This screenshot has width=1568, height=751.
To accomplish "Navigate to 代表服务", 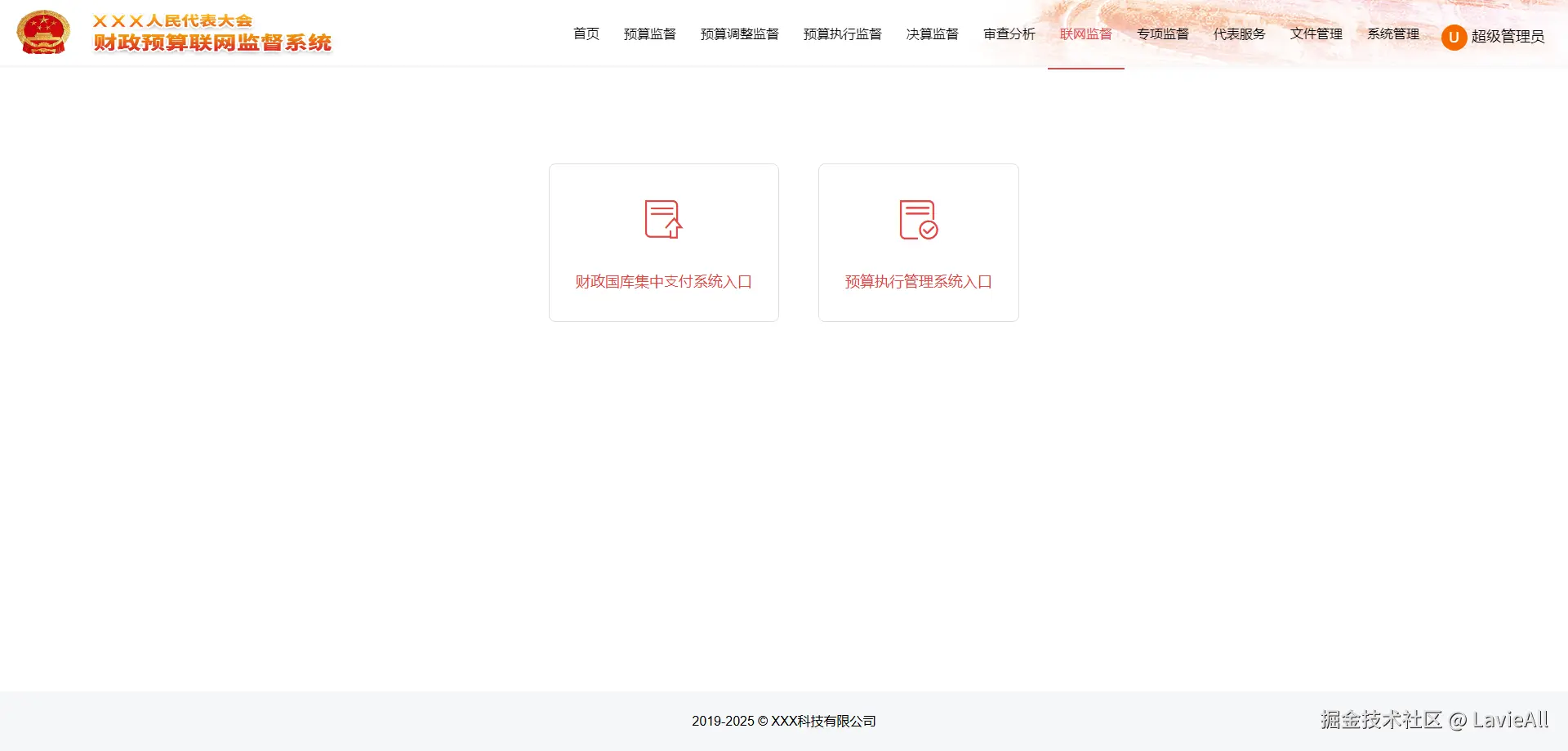I will coord(1239,34).
